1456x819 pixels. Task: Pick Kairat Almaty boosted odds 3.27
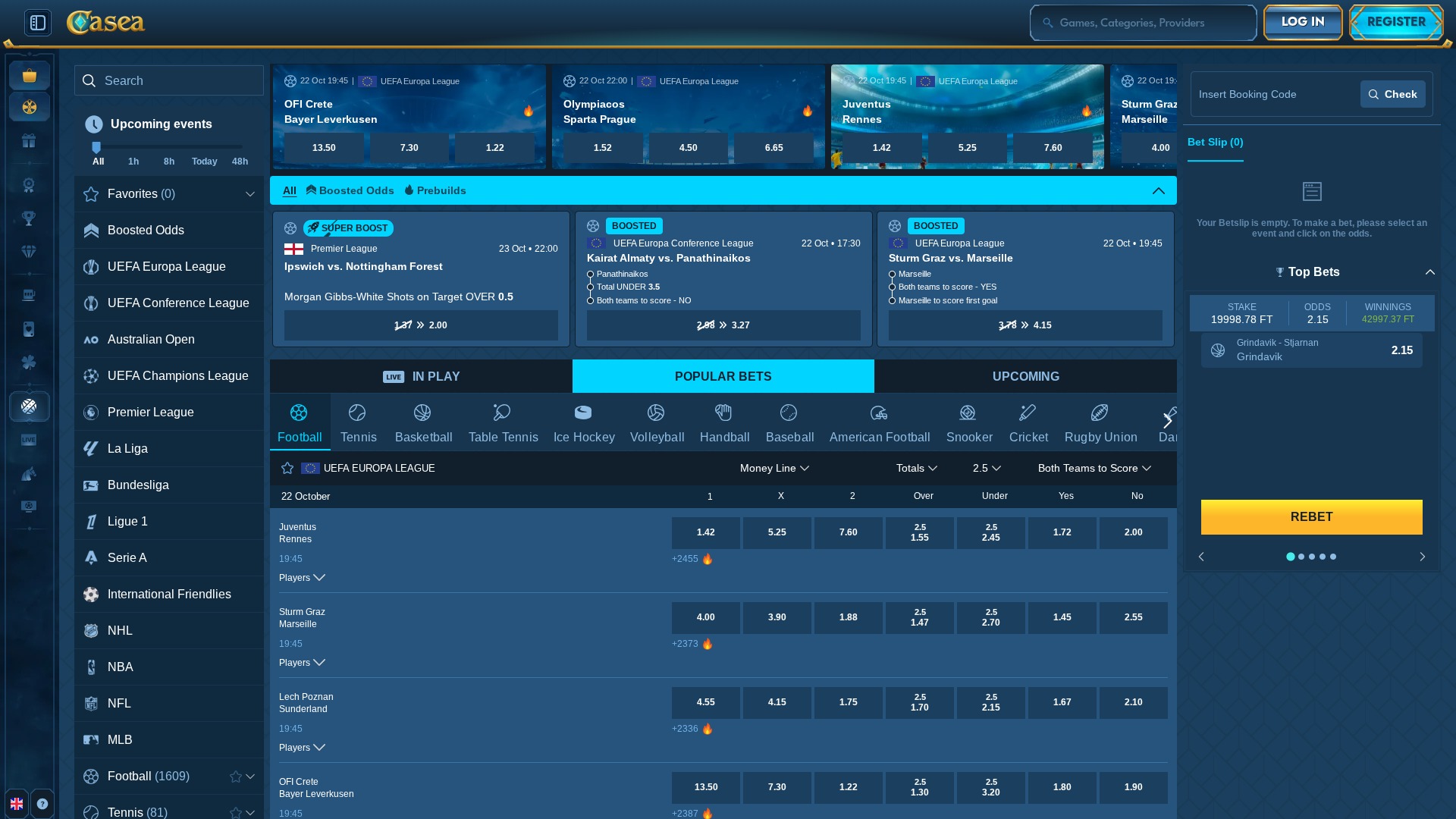(723, 325)
